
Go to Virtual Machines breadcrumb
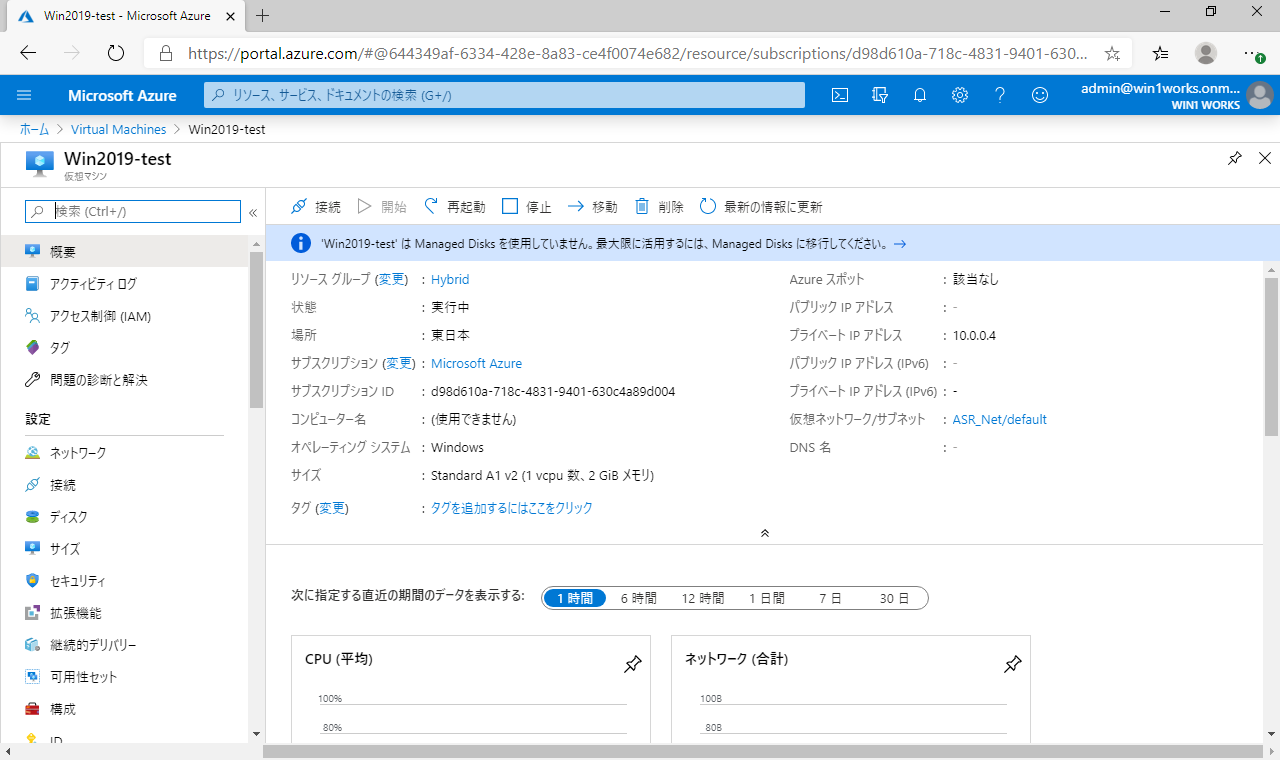click(x=119, y=129)
